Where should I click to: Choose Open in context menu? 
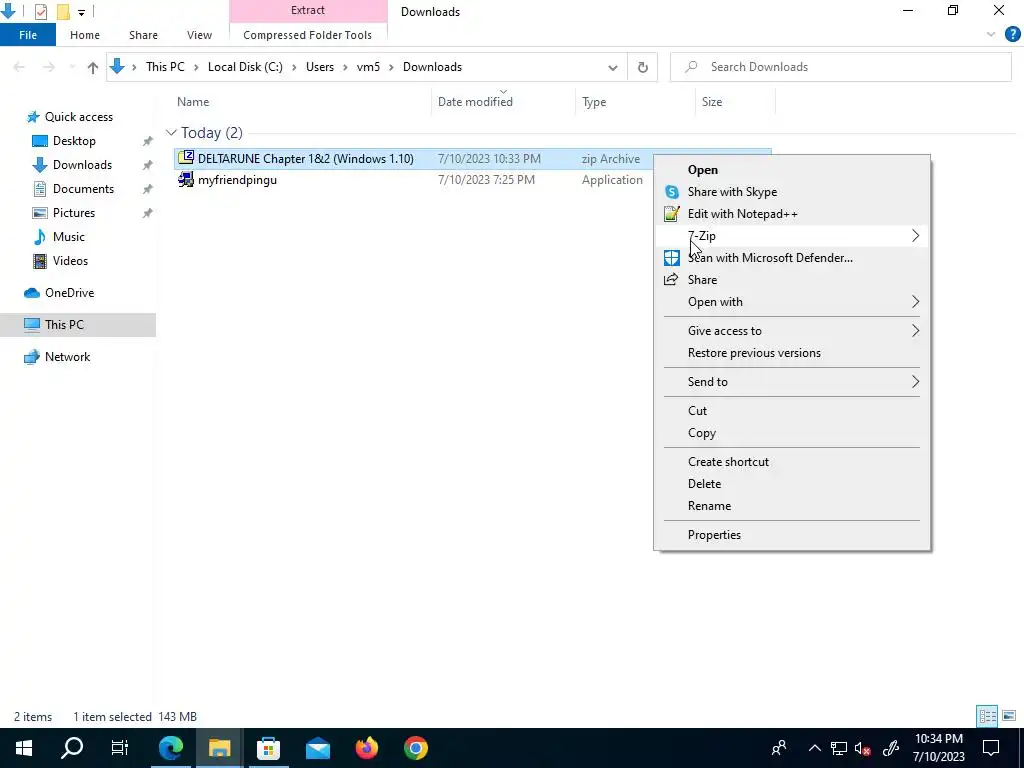(792, 170)
